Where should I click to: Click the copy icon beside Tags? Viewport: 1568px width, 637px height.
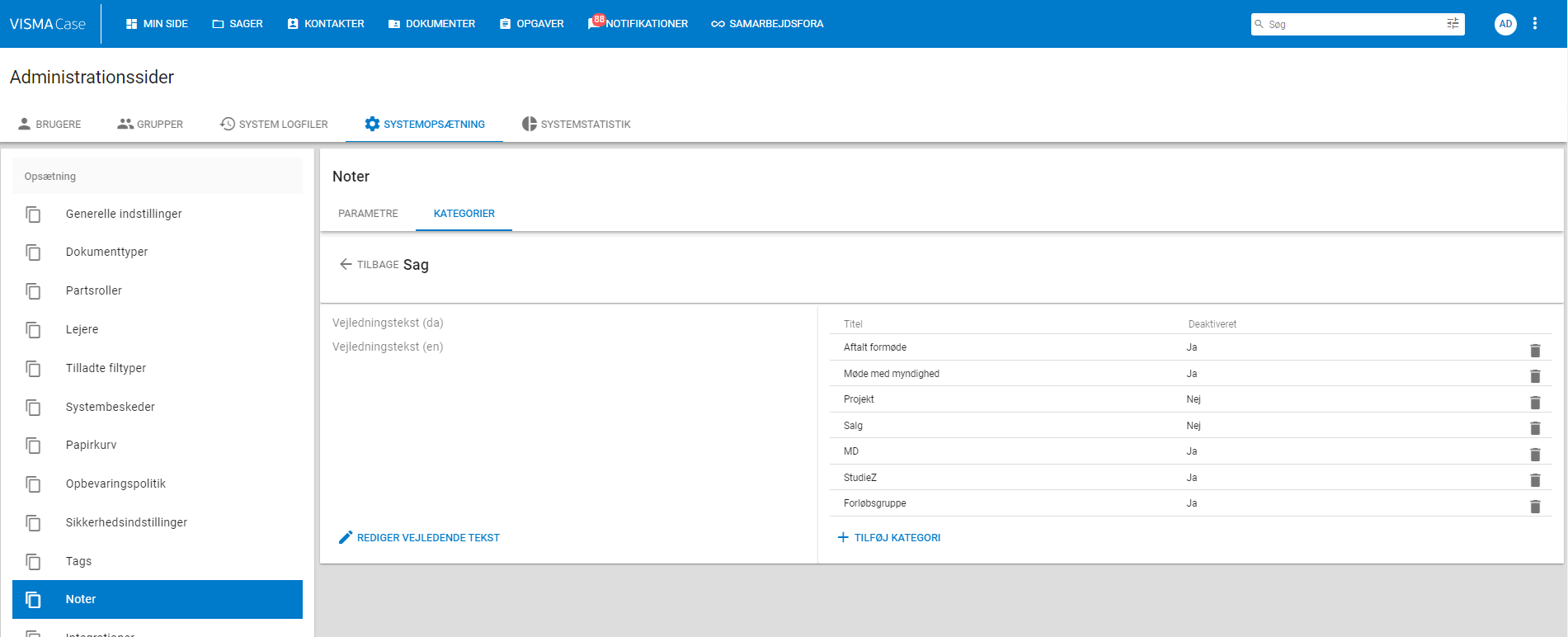[33, 561]
